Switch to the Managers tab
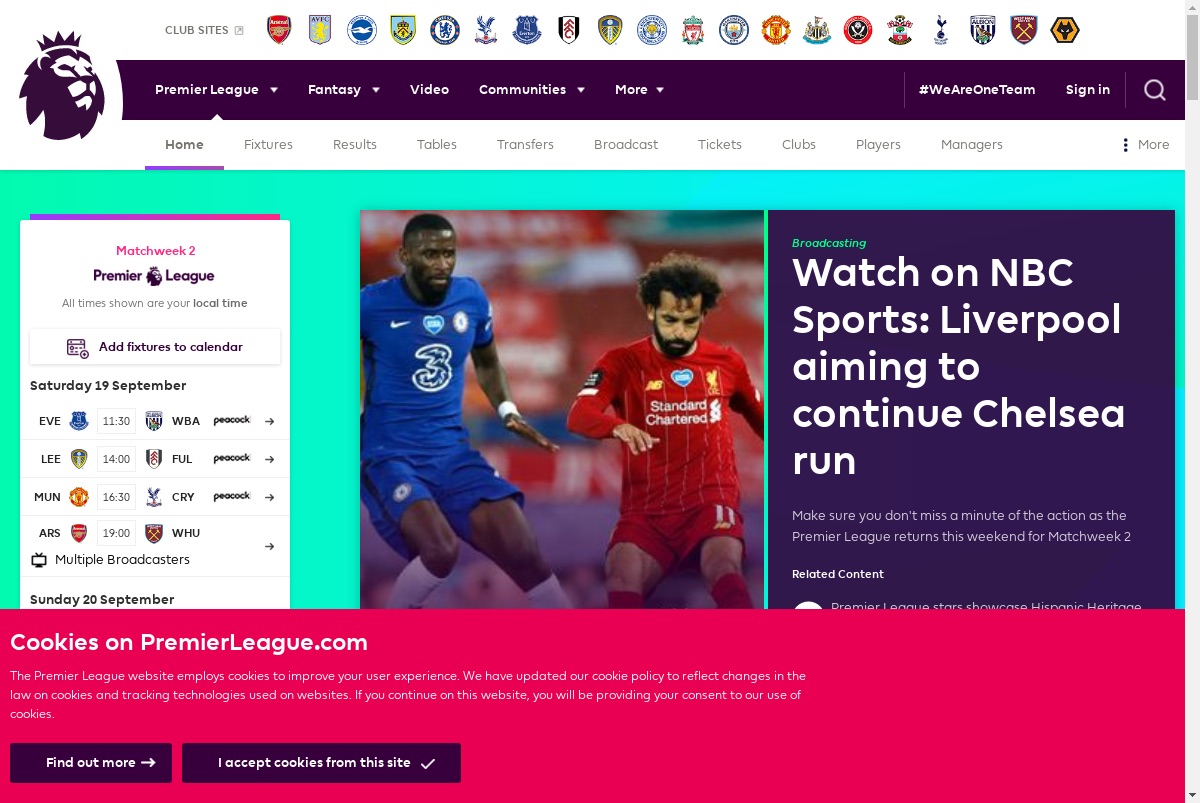Viewport: 1200px width, 803px height. 972,145
